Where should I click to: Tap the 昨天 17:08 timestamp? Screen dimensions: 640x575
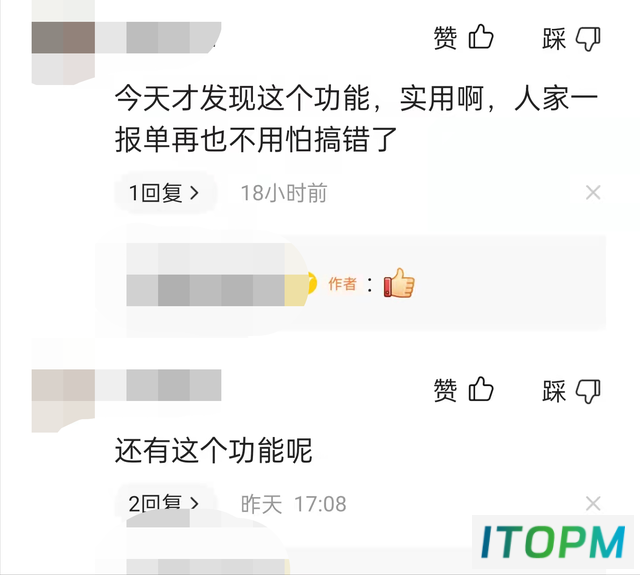[x=293, y=504]
